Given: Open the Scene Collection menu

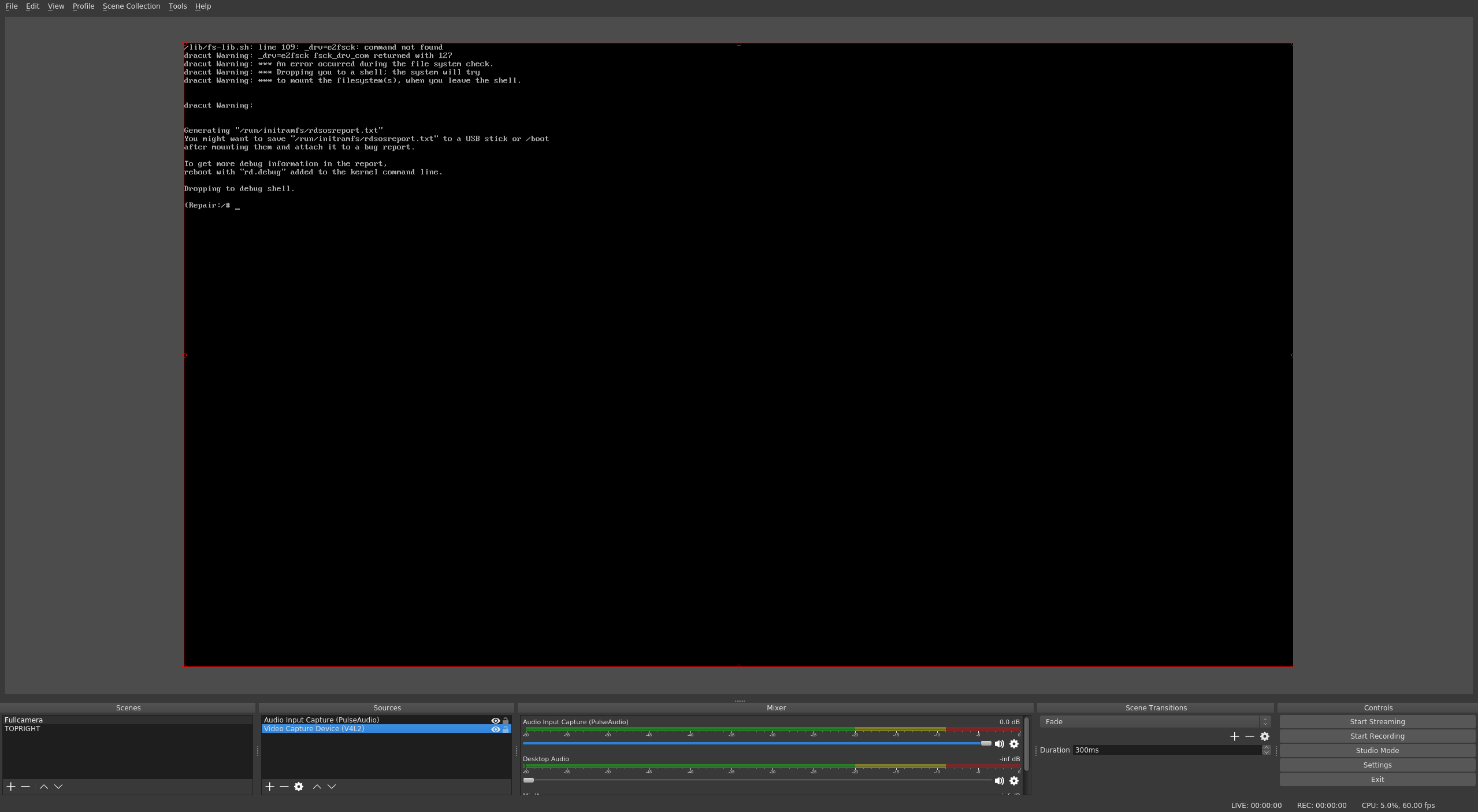Looking at the screenshot, I should (x=131, y=6).
